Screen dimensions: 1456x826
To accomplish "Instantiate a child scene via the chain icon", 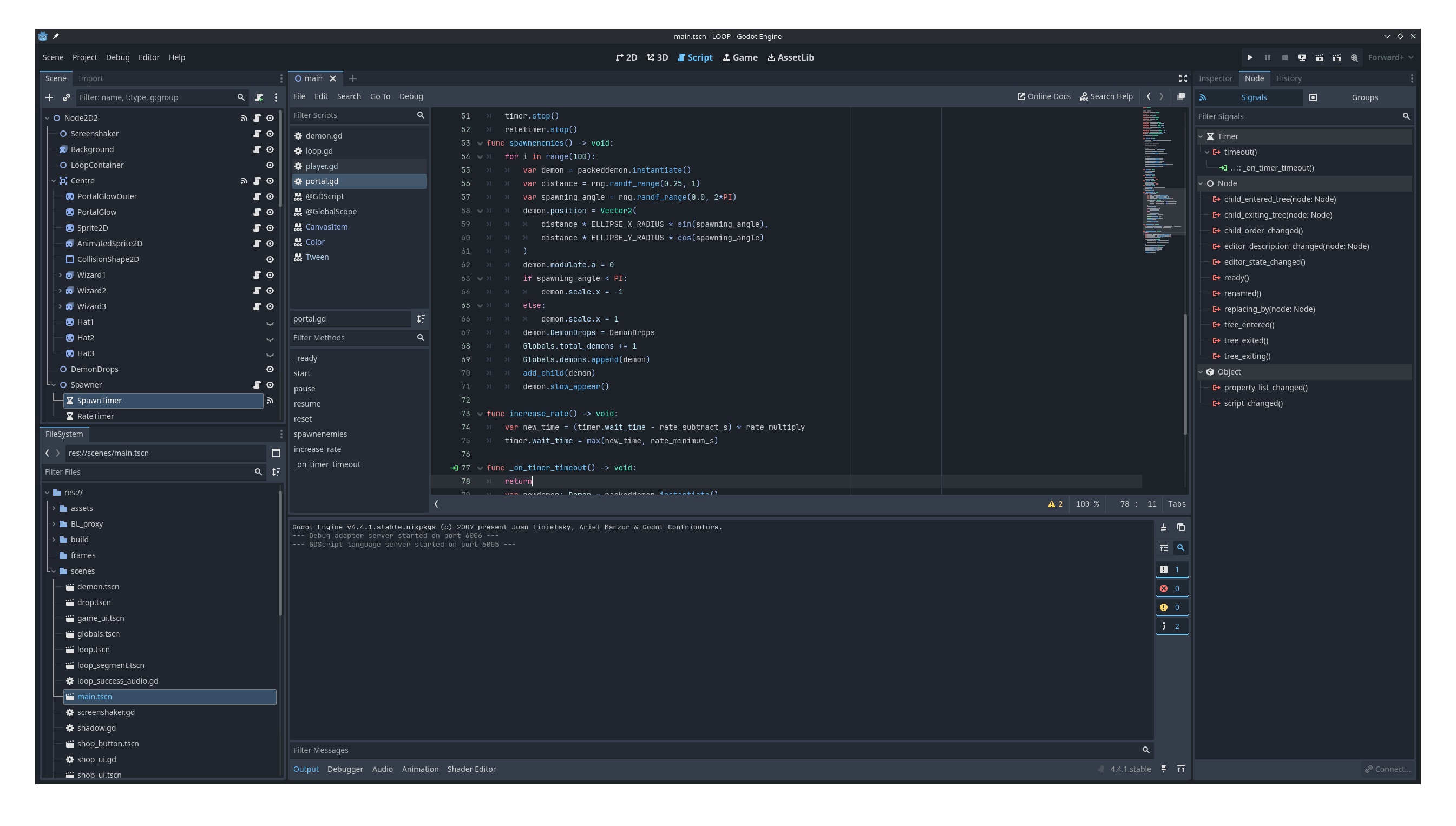I will 66,97.
